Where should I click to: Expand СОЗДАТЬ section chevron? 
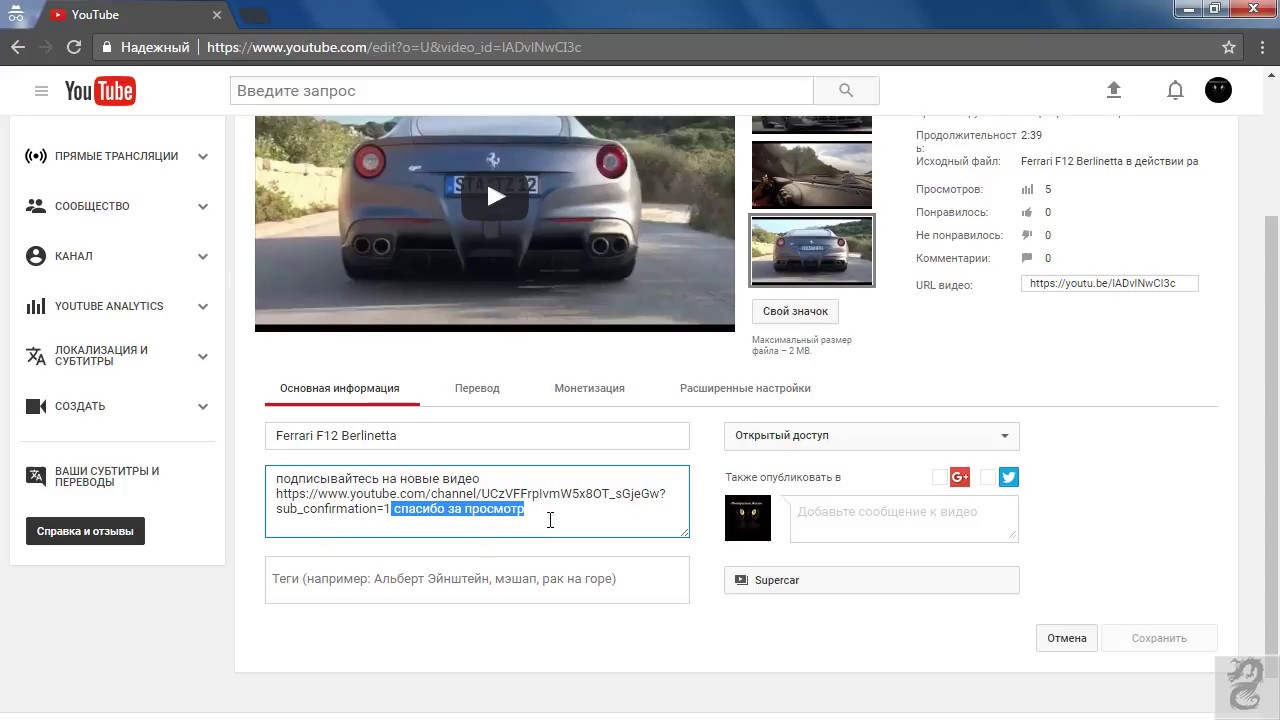point(203,406)
